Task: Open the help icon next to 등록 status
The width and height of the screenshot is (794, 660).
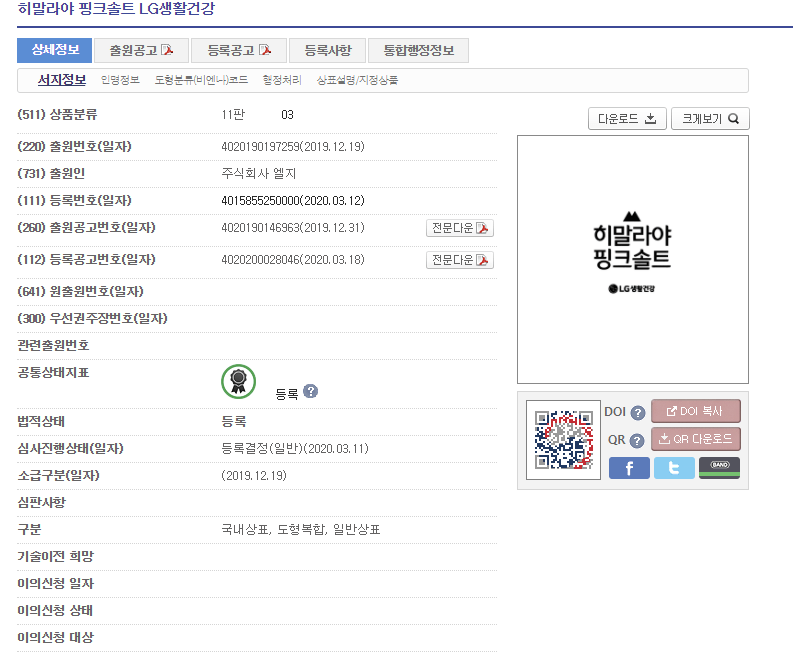Action: click(310, 392)
